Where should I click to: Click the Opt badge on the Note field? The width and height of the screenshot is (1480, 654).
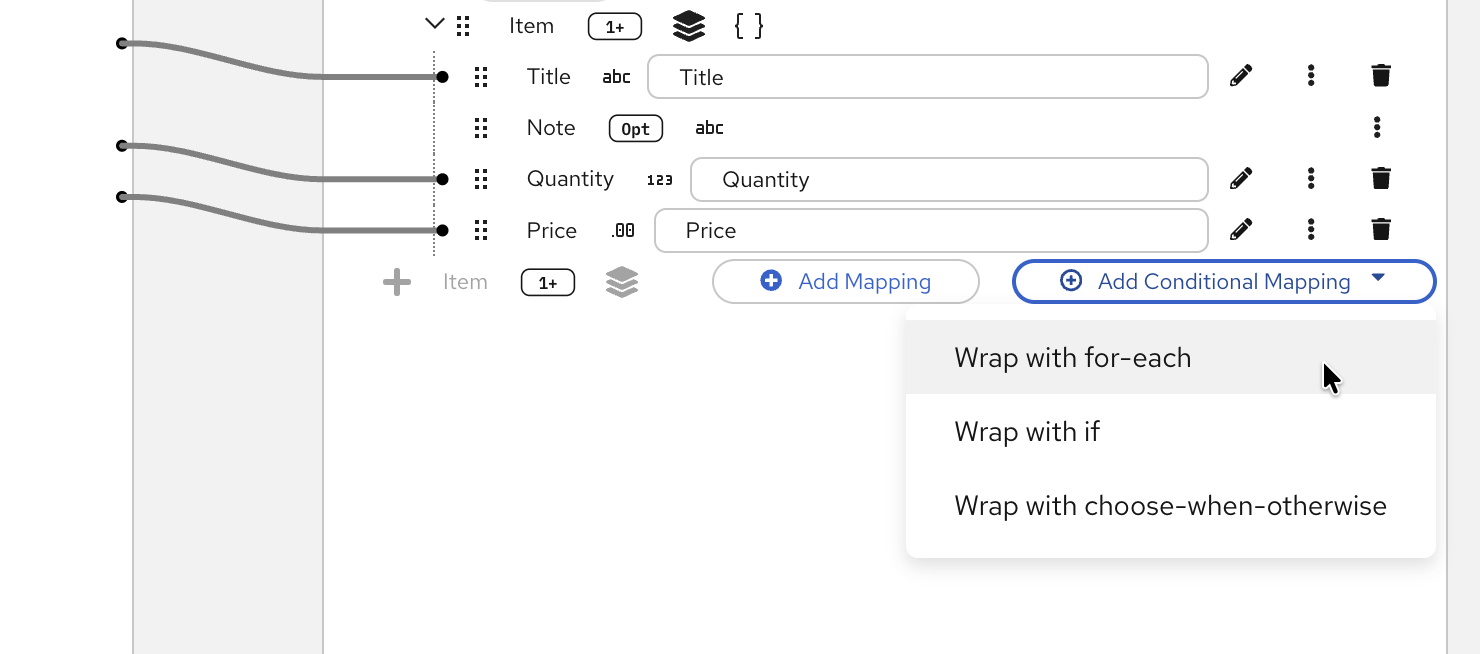point(635,128)
